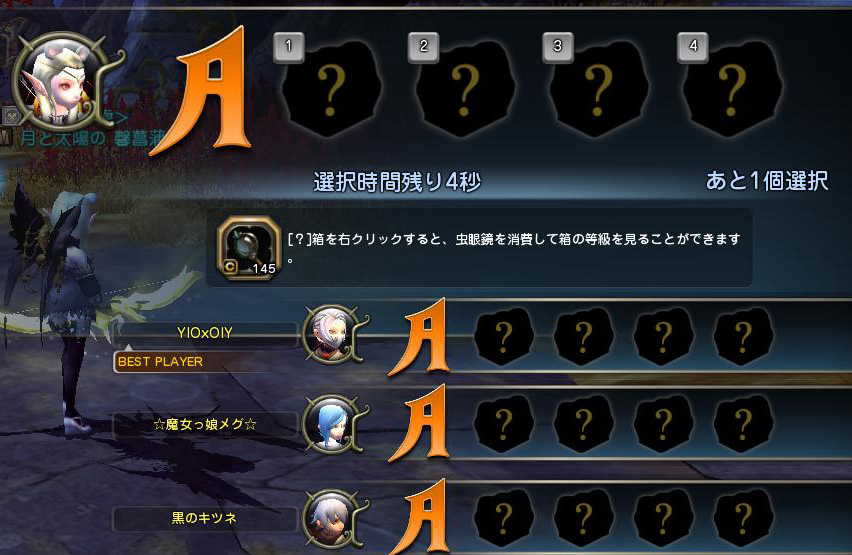Click the 黒のキツネ player name label
This screenshot has width=852, height=555.
[x=205, y=518]
